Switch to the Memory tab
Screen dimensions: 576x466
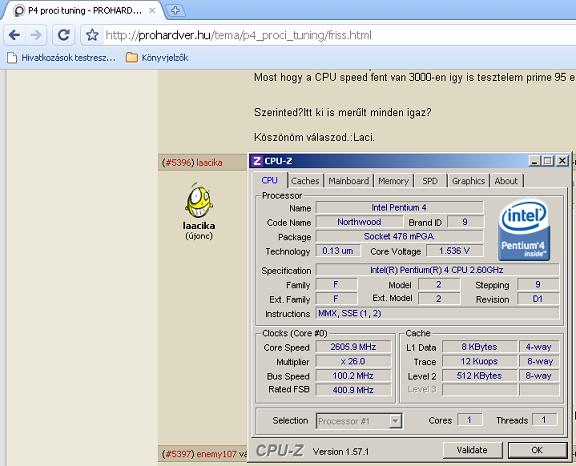(393, 181)
